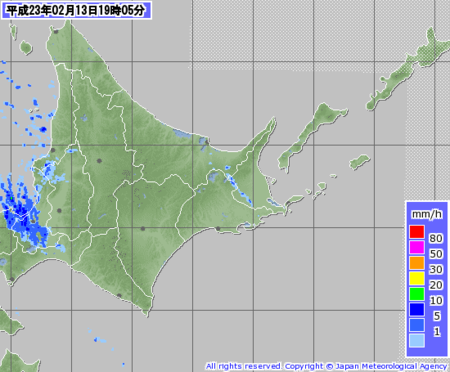Click the red 80 mm/h legend swatch

pos(417,232)
